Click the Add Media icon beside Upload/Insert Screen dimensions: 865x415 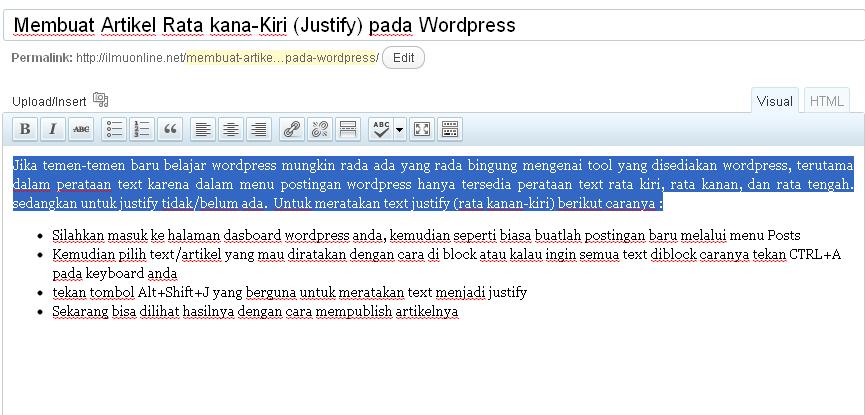coord(100,100)
